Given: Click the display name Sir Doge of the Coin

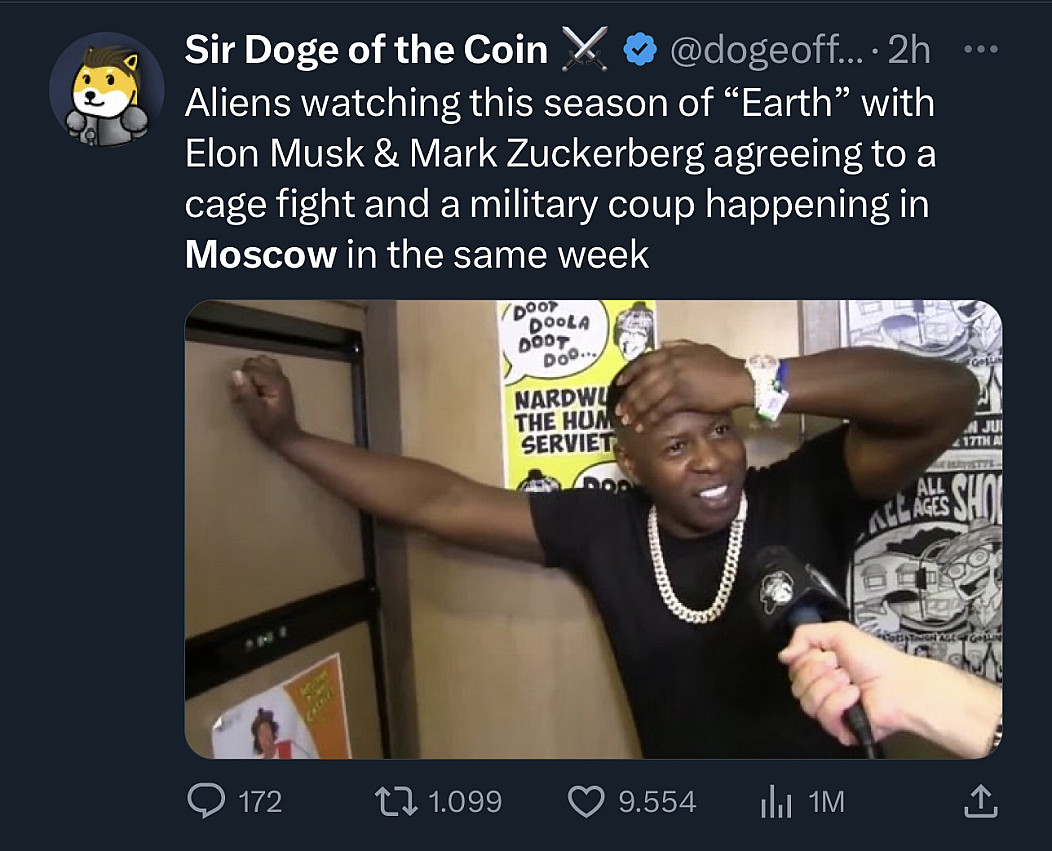Looking at the screenshot, I should point(366,51).
